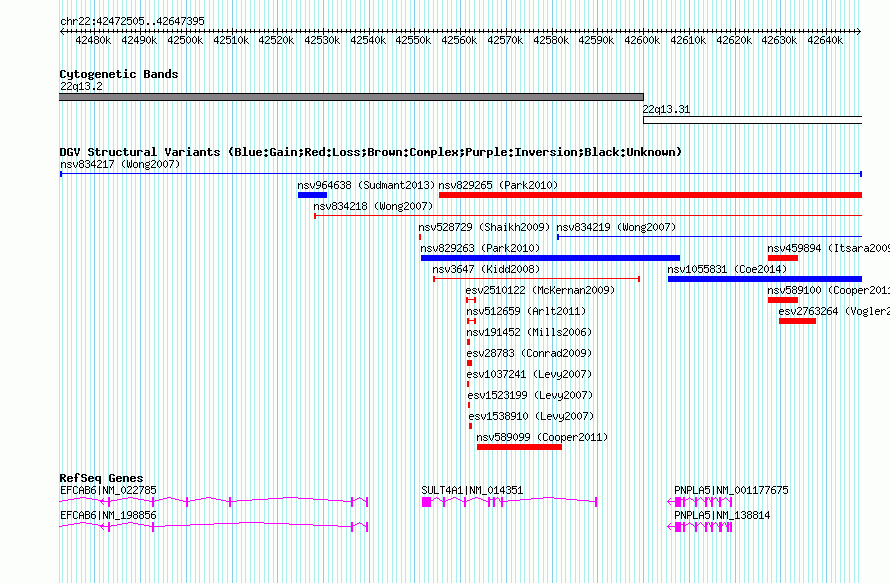The image size is (890, 583).
Task: Click esv1523199 (Levy2007) label
Action: click(530, 395)
